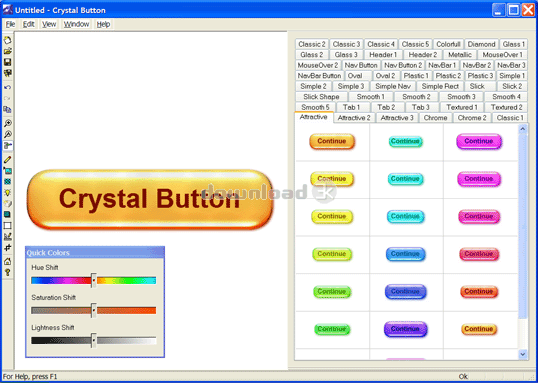The width and height of the screenshot is (538, 383).
Task: Select the pencil text tool icon
Action: (x=8, y=160)
